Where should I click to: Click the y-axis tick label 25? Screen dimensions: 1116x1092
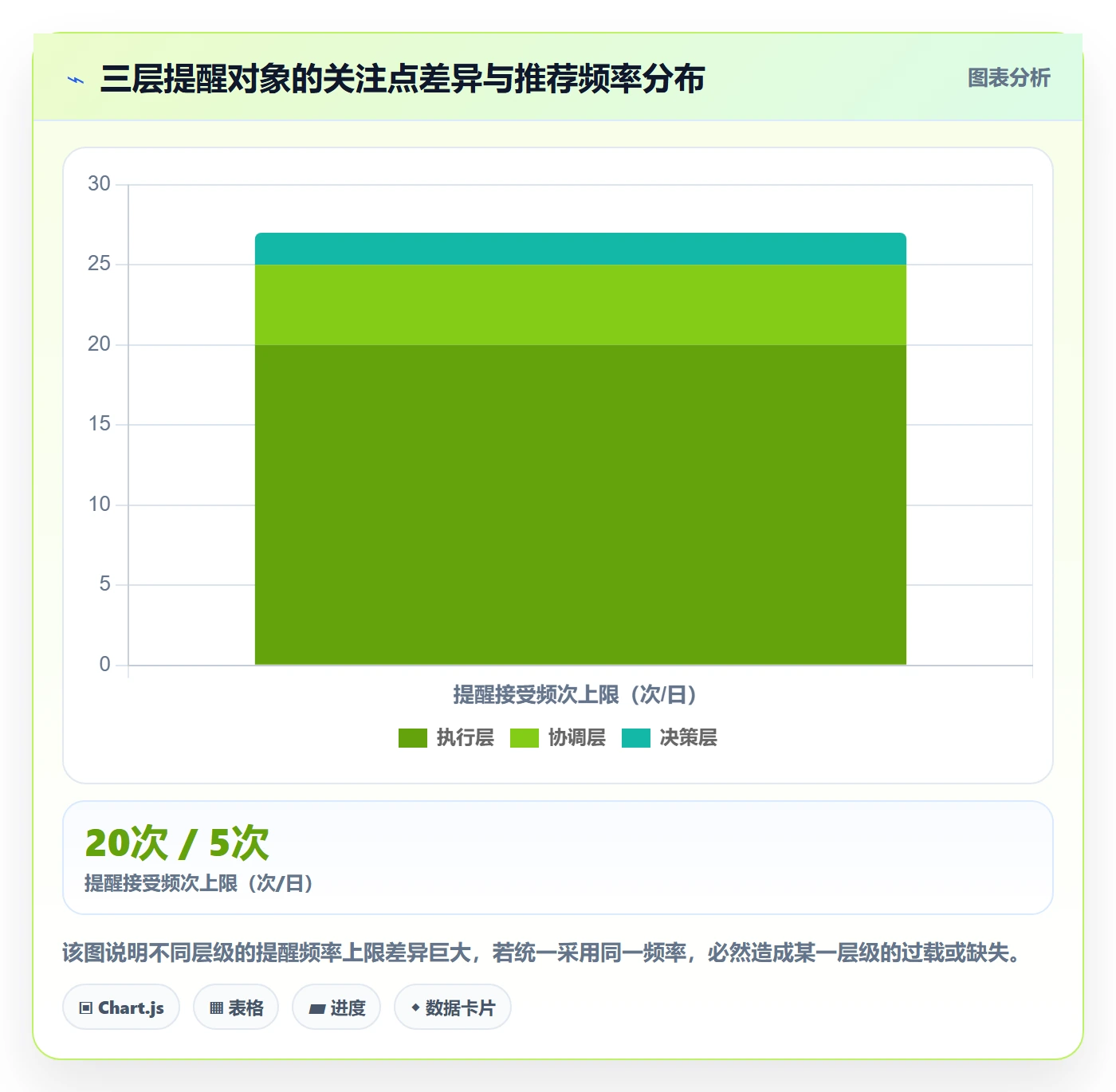point(99,264)
